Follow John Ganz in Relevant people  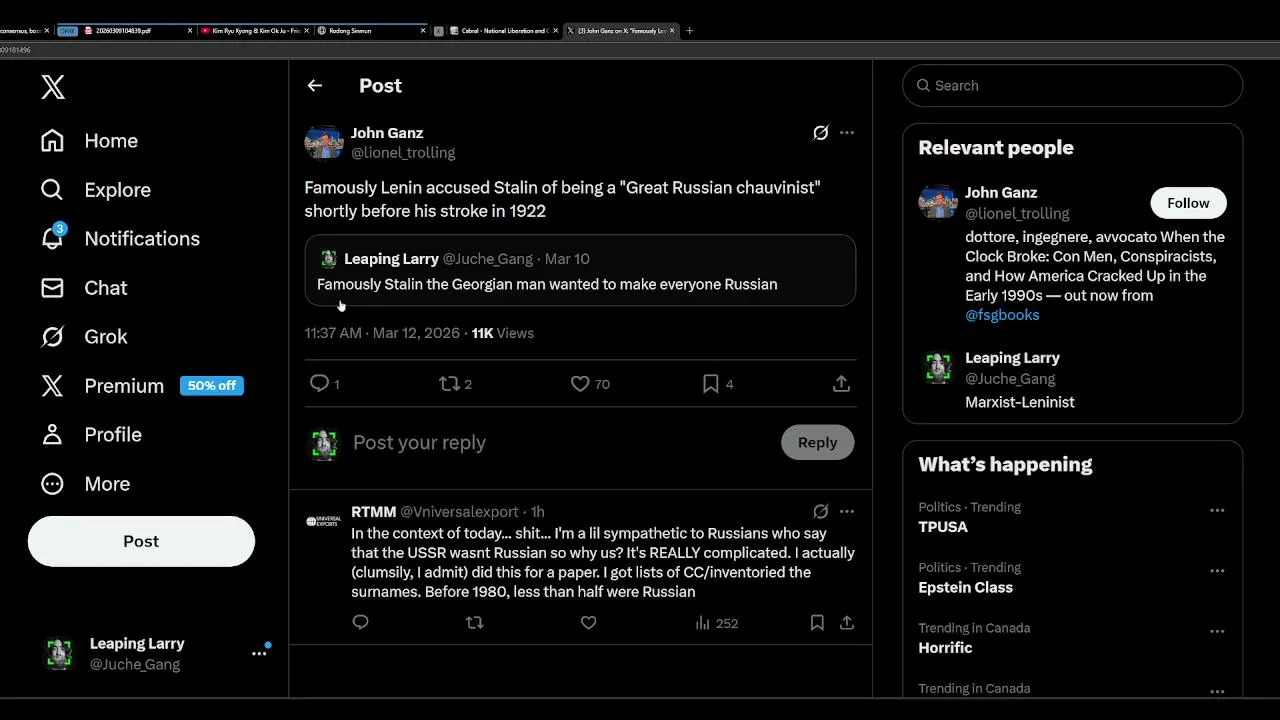(x=1188, y=203)
